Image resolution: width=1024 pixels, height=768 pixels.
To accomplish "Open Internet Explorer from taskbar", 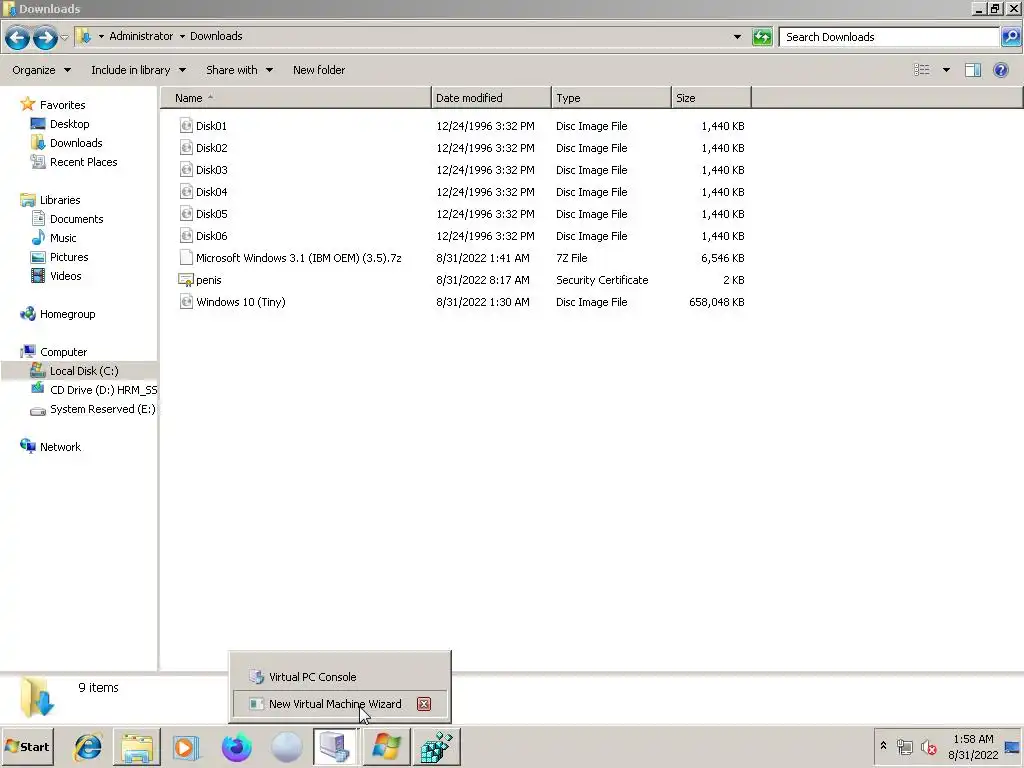I will (x=88, y=746).
